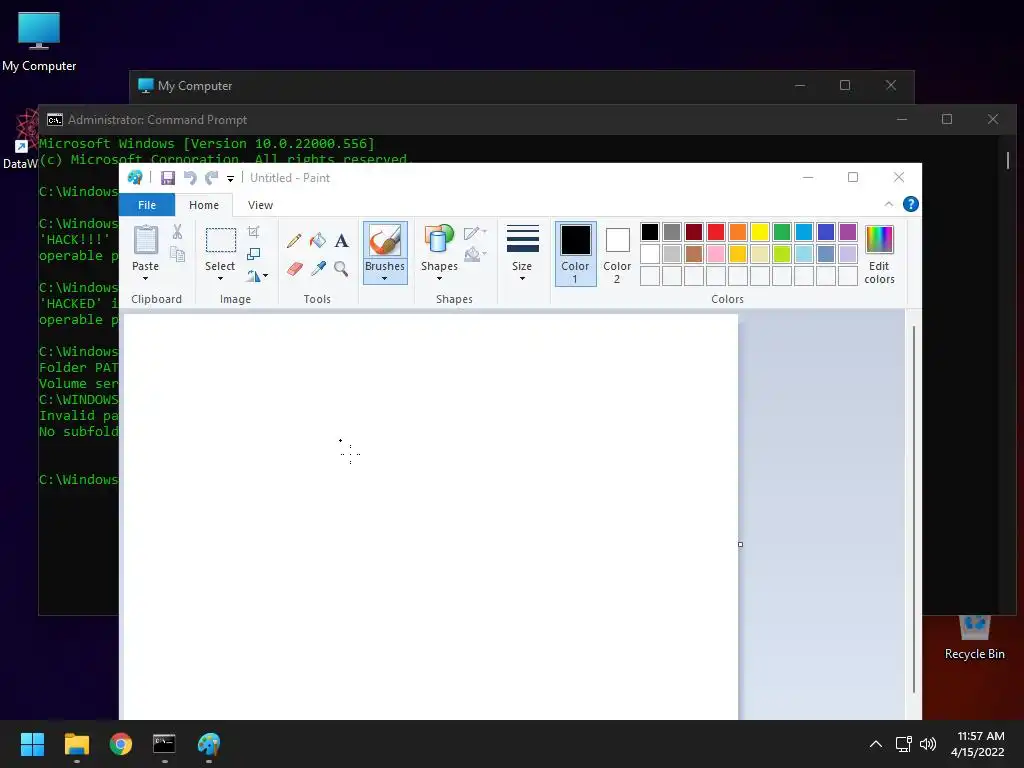Switch to Command Prompt via taskbar icon

165,744
